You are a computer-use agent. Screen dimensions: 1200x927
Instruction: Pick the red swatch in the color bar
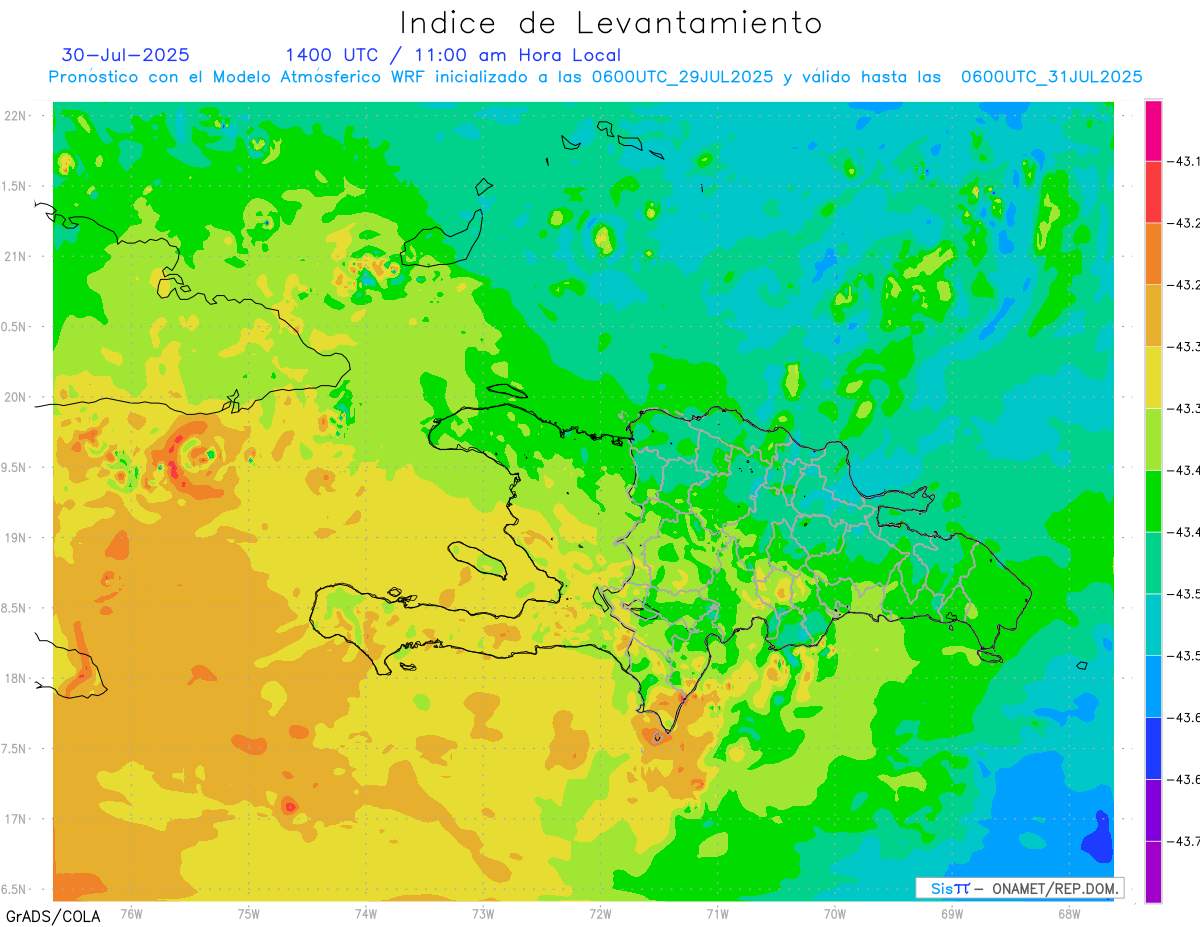tap(1153, 192)
